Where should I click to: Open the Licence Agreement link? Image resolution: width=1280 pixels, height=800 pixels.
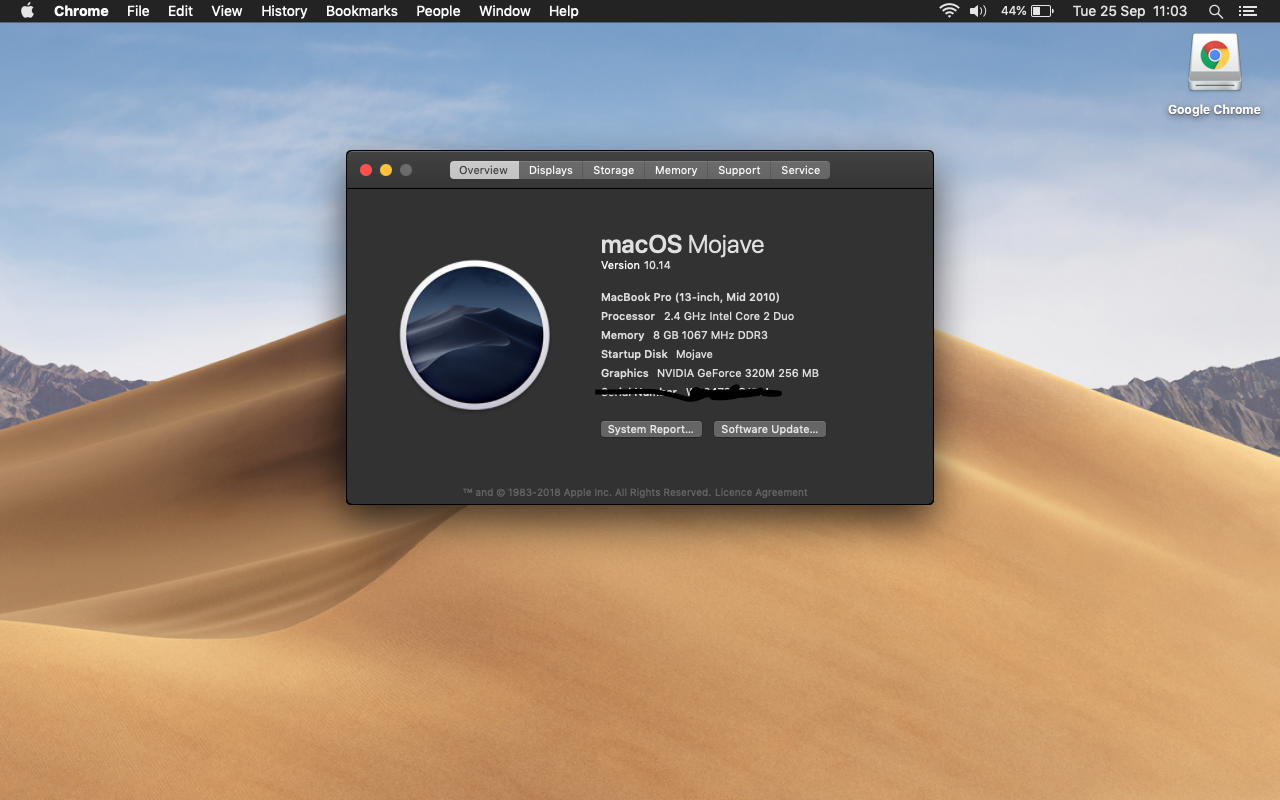(x=761, y=492)
